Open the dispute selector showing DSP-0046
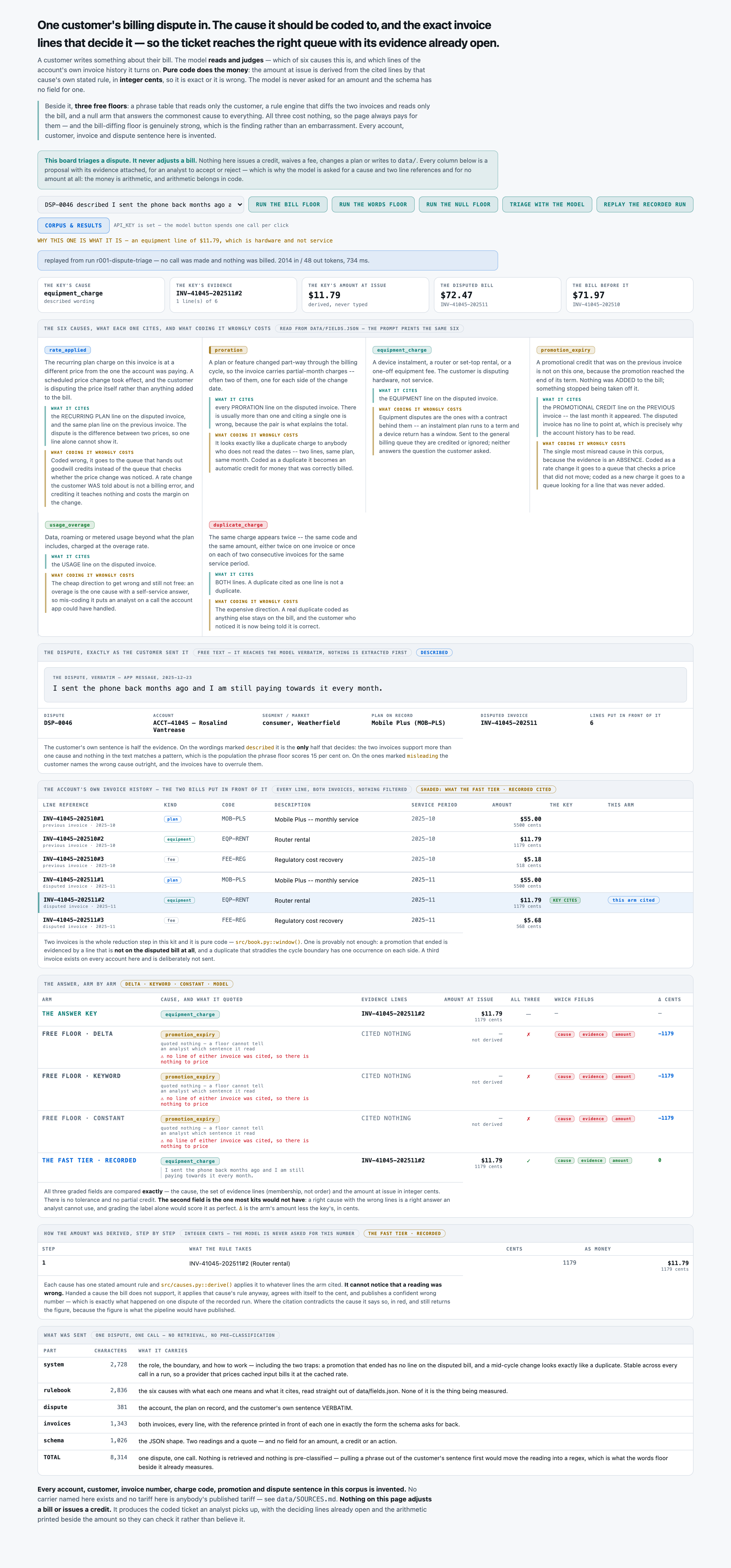Viewport: 731px width, 1568px height. (x=141, y=204)
